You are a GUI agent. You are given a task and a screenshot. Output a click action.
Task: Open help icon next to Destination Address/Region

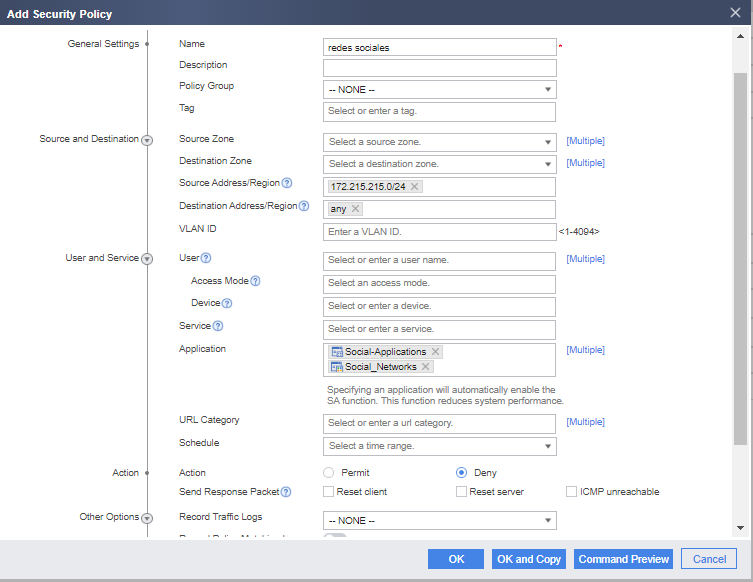click(x=304, y=206)
